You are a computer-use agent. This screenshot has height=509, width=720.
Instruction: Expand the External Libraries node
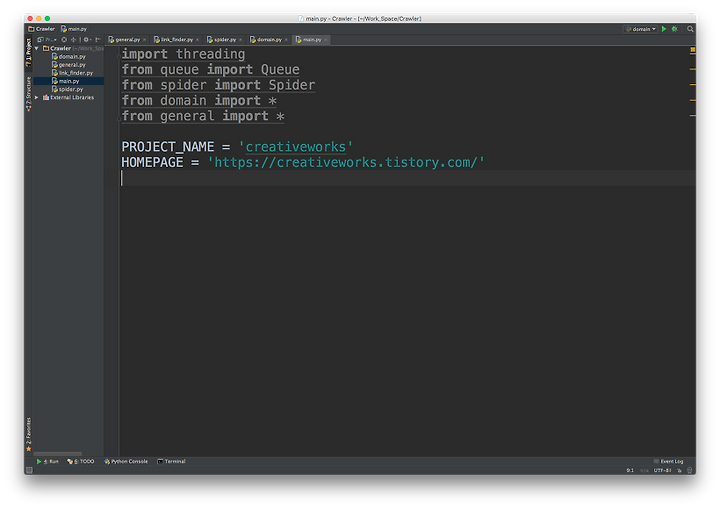pos(37,97)
